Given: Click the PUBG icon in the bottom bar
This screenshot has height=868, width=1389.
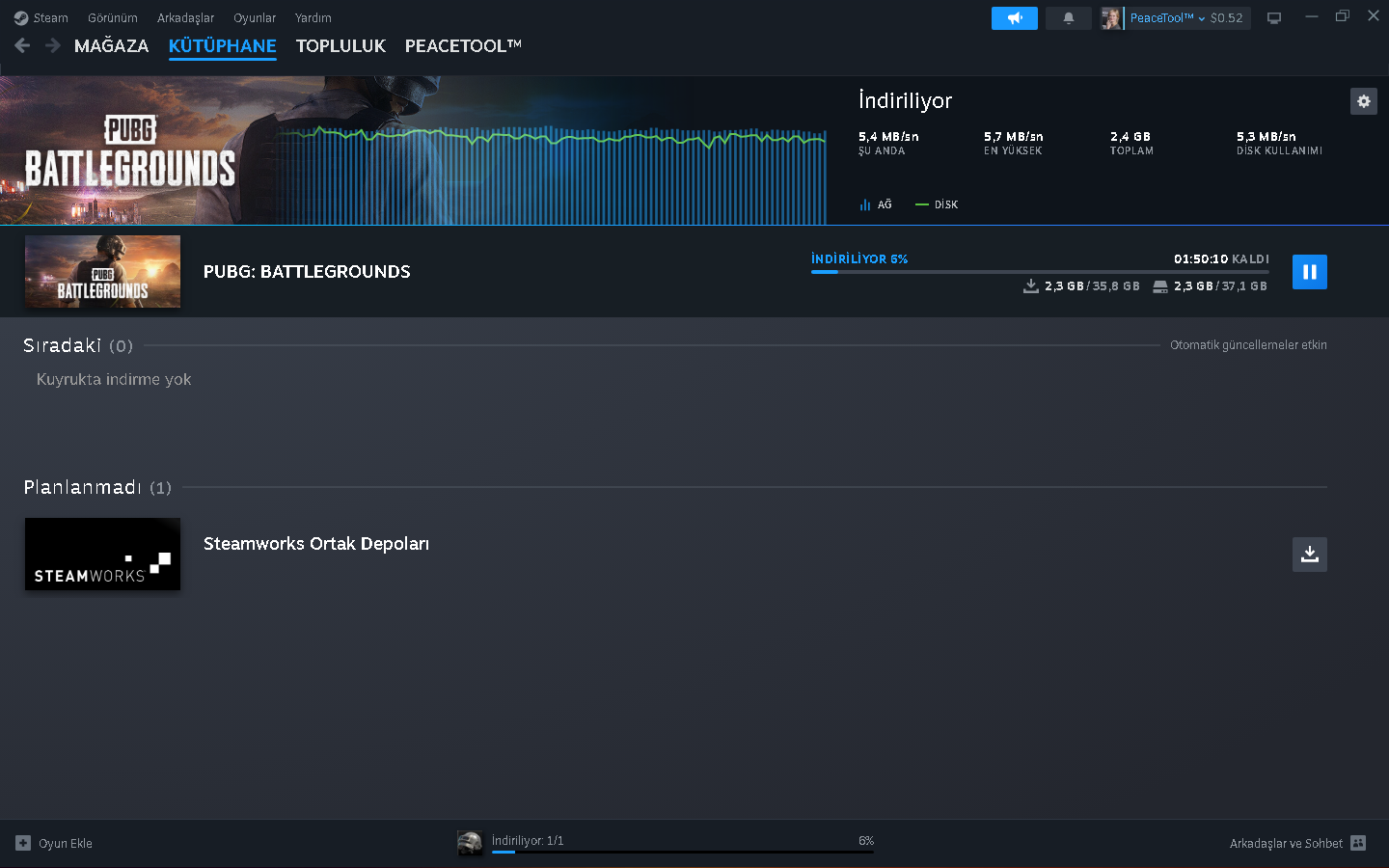Looking at the screenshot, I should click(x=470, y=843).
